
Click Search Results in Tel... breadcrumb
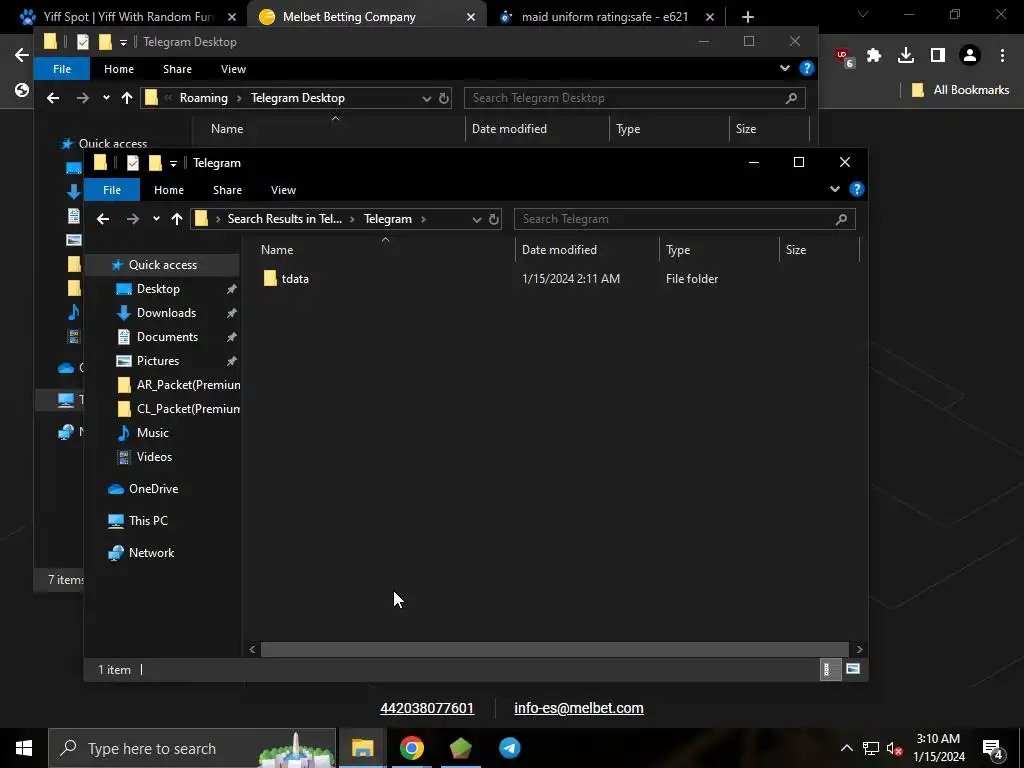[x=285, y=219]
